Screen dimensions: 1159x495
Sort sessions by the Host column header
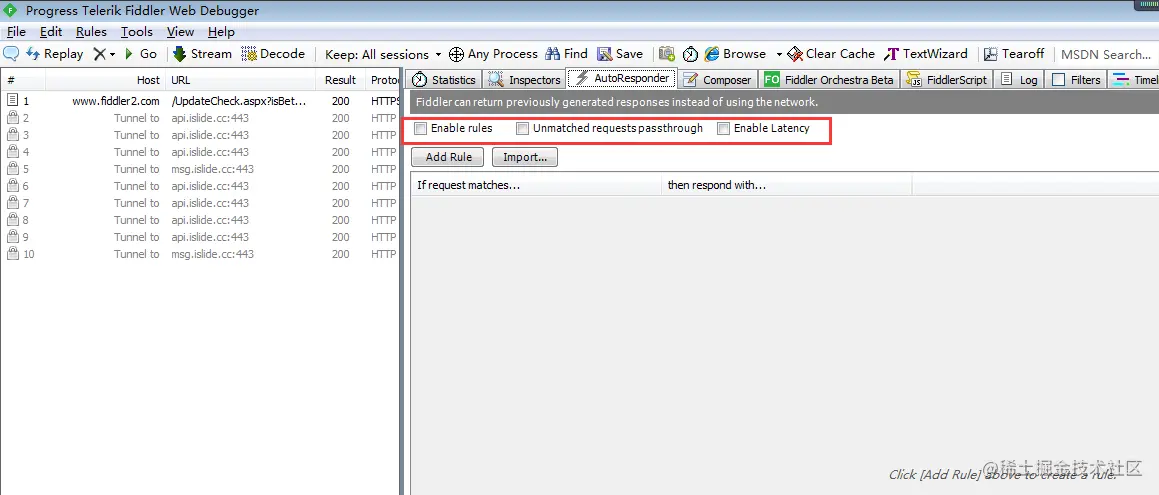[x=106, y=80]
